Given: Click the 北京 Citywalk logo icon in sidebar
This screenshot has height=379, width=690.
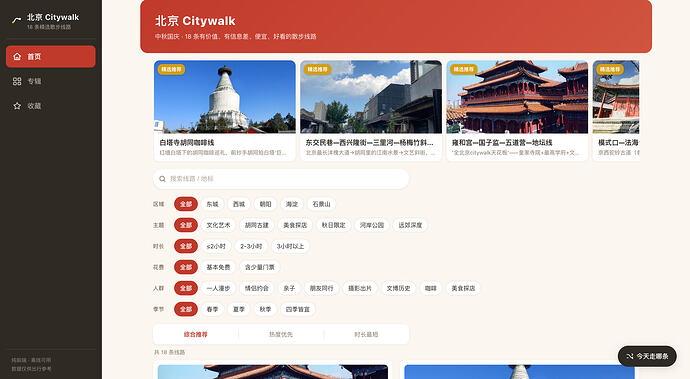Looking at the screenshot, I should [x=16, y=20].
